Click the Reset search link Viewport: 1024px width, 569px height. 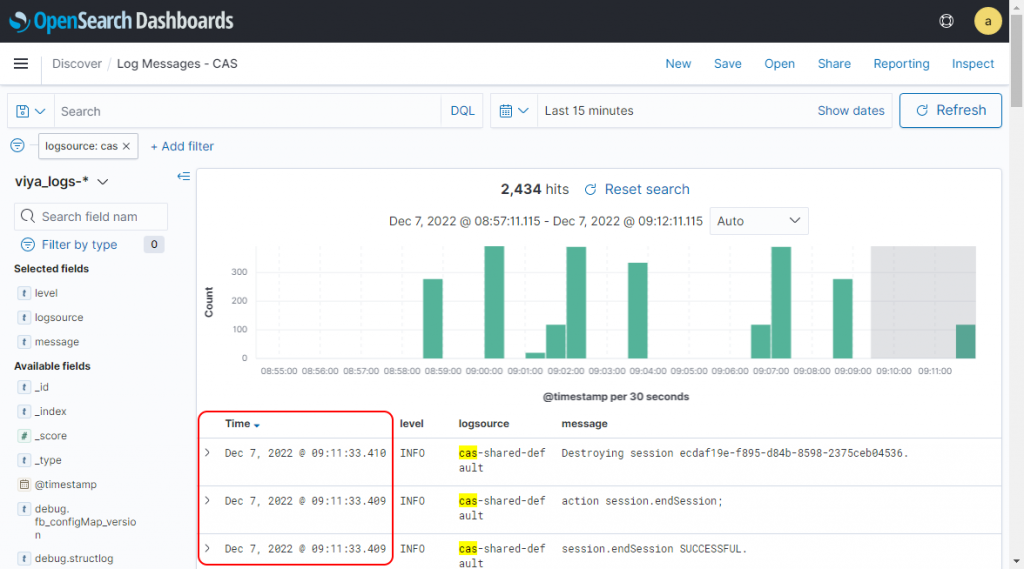[637, 189]
